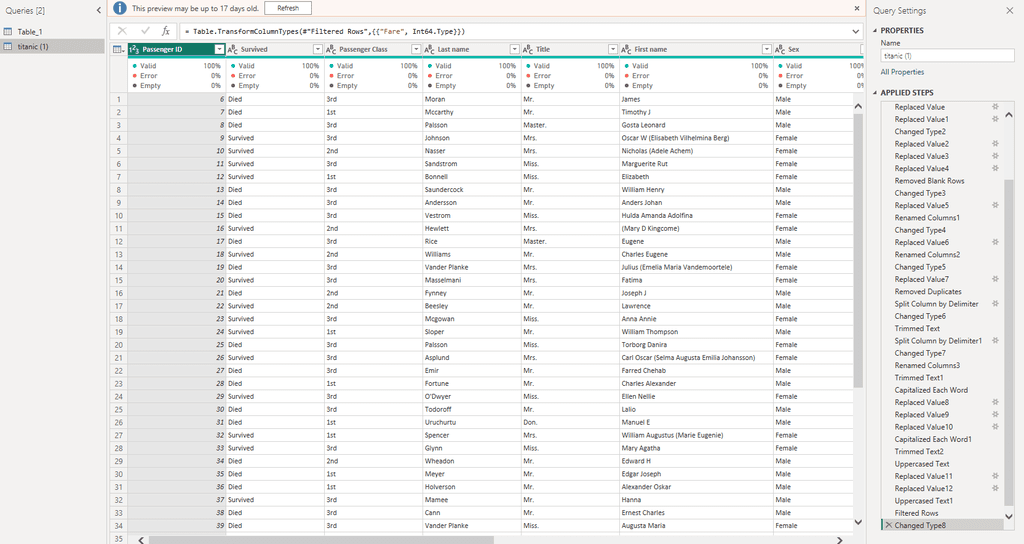
Task: Expand the formula bar chevron
Action: 856,31
